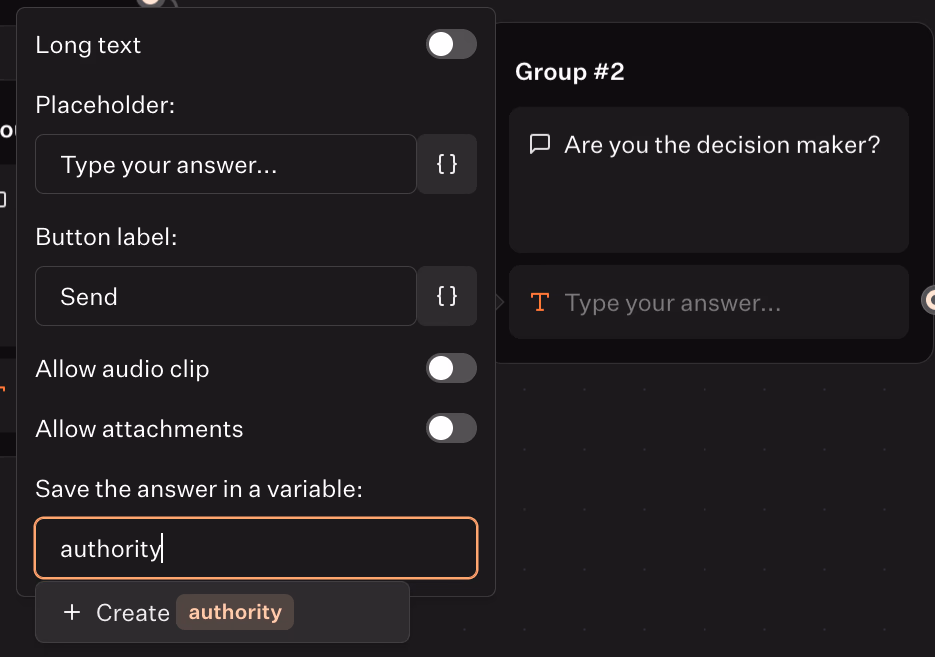Select the authority variable tag
935x657 pixels.
235,613
